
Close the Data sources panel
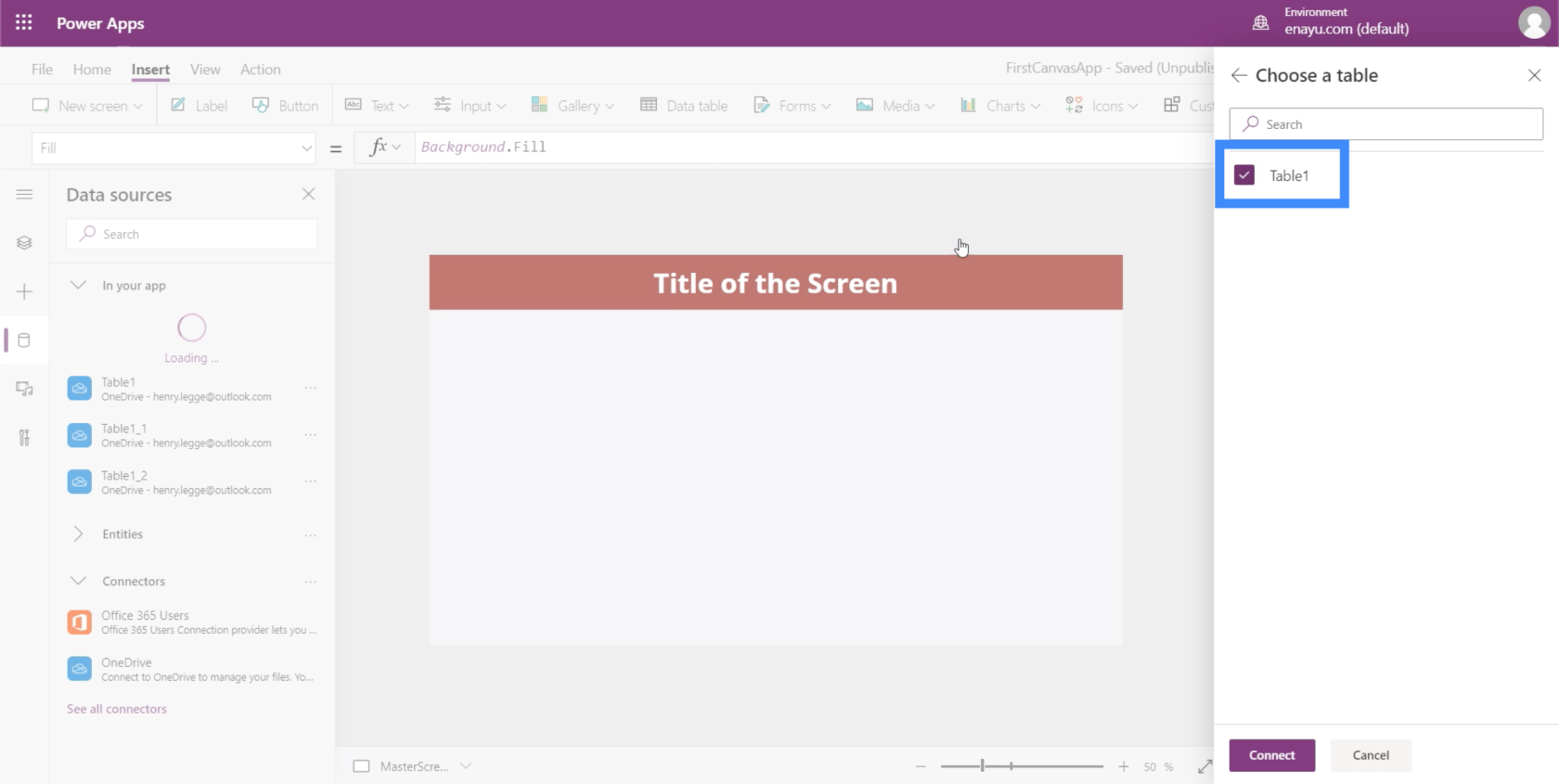(309, 194)
